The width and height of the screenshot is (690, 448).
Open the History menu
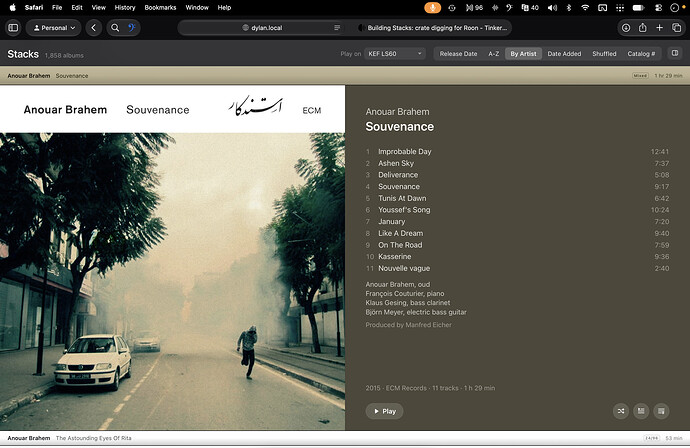(x=125, y=7)
